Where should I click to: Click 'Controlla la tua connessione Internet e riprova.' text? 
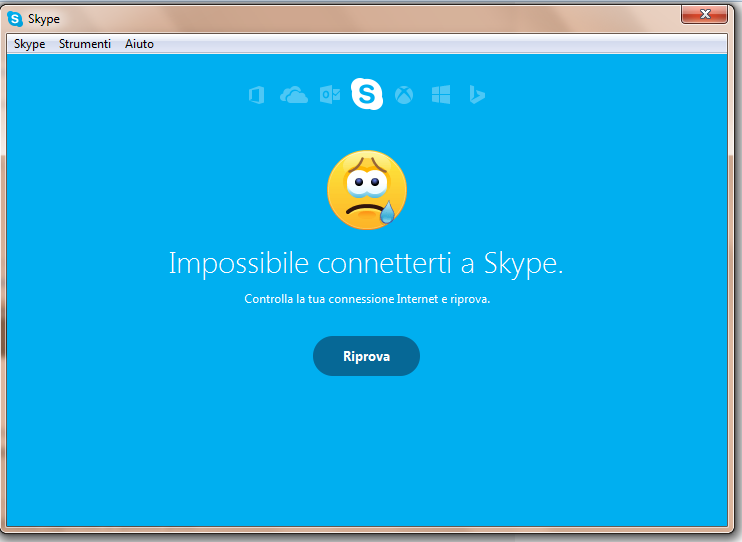point(367,299)
